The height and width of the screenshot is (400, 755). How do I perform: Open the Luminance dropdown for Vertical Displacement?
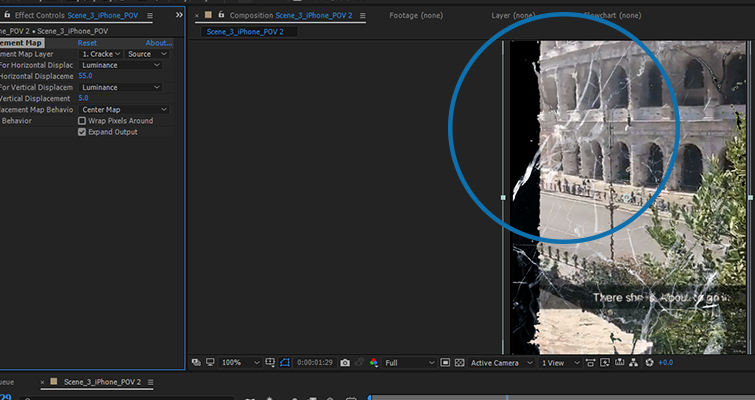click(120, 87)
